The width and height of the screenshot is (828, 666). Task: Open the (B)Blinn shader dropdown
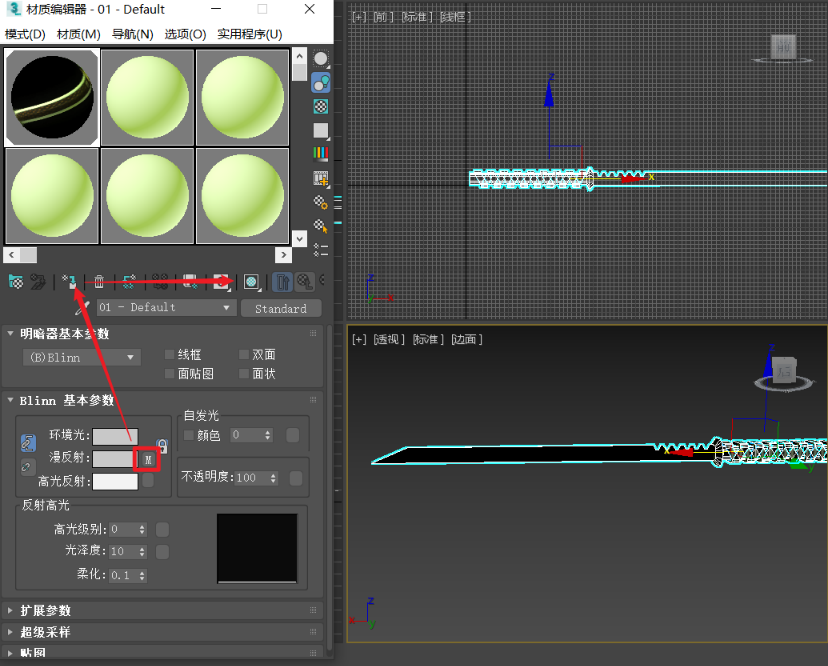point(82,357)
